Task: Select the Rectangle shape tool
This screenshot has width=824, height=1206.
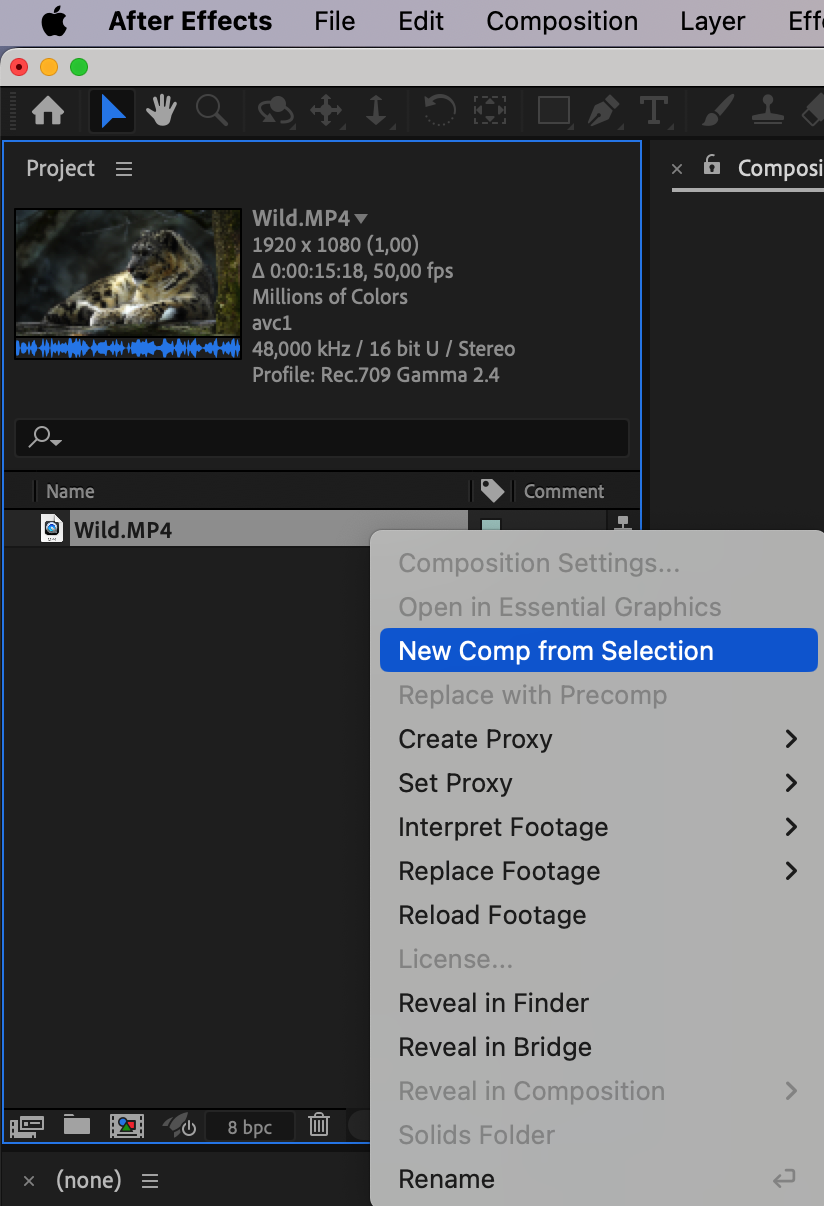Action: point(553,110)
